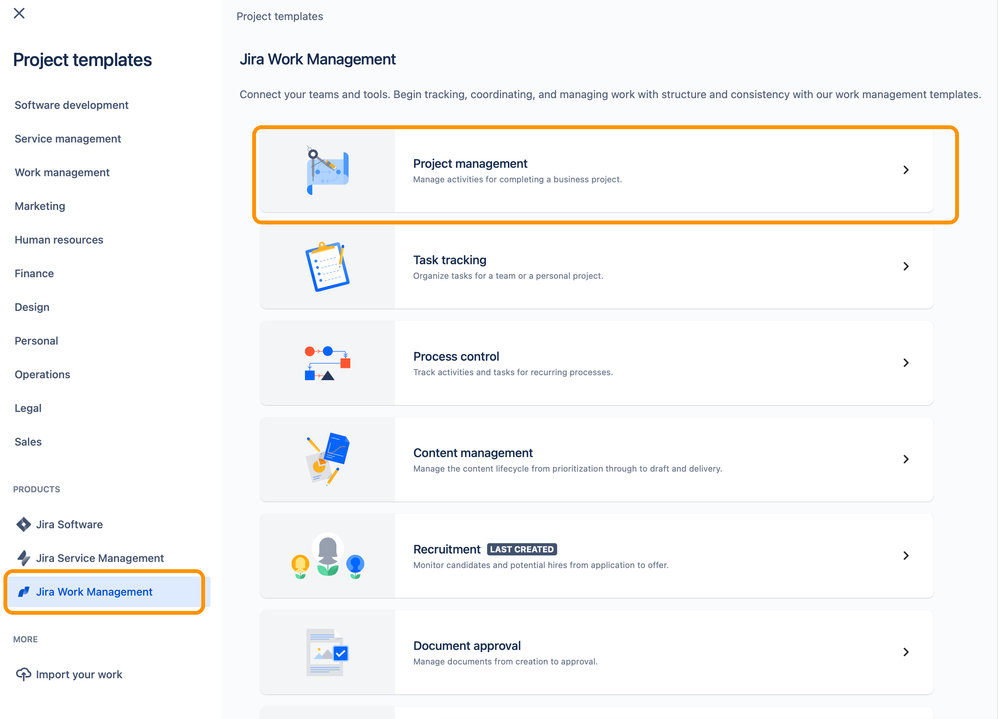Choose the Document approval template title

[467, 646]
